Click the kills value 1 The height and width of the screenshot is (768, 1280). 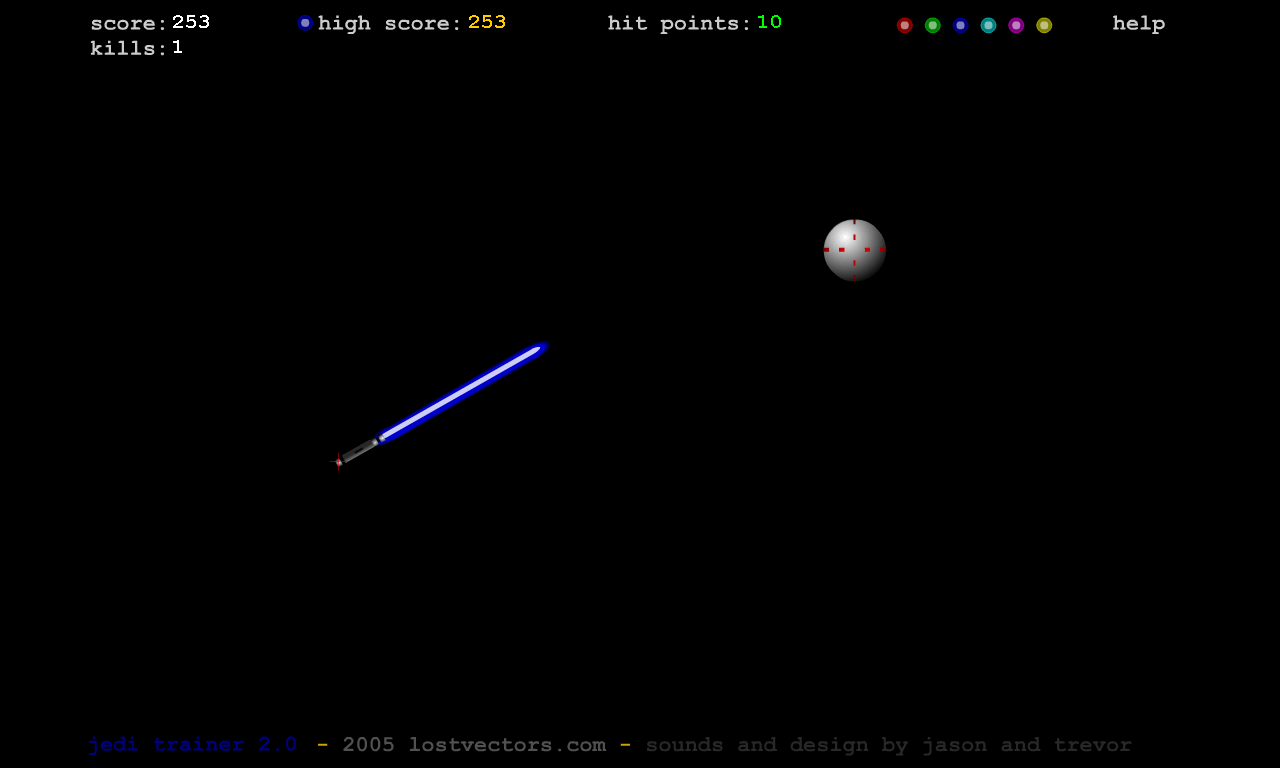point(177,47)
